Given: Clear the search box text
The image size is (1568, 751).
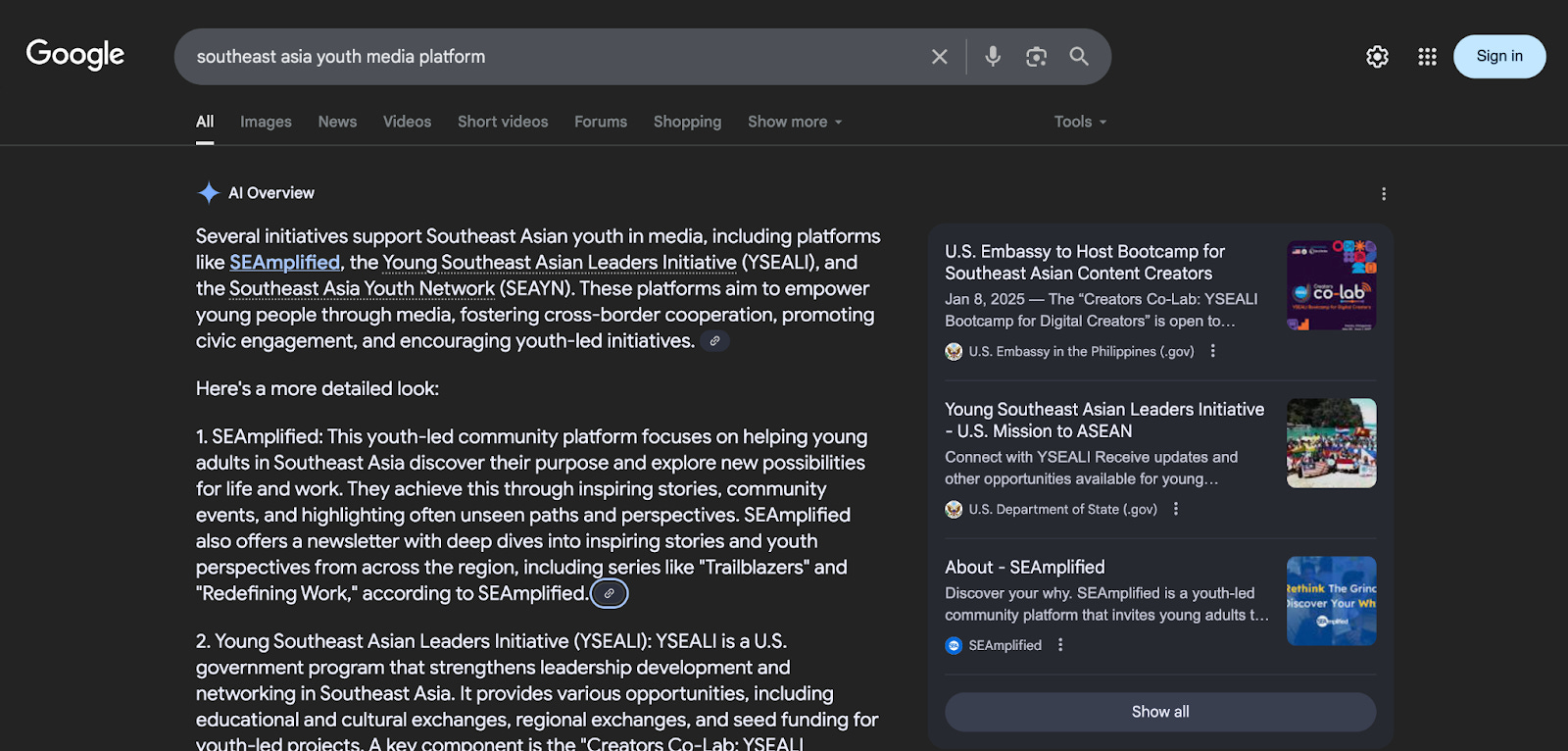Looking at the screenshot, I should (939, 57).
